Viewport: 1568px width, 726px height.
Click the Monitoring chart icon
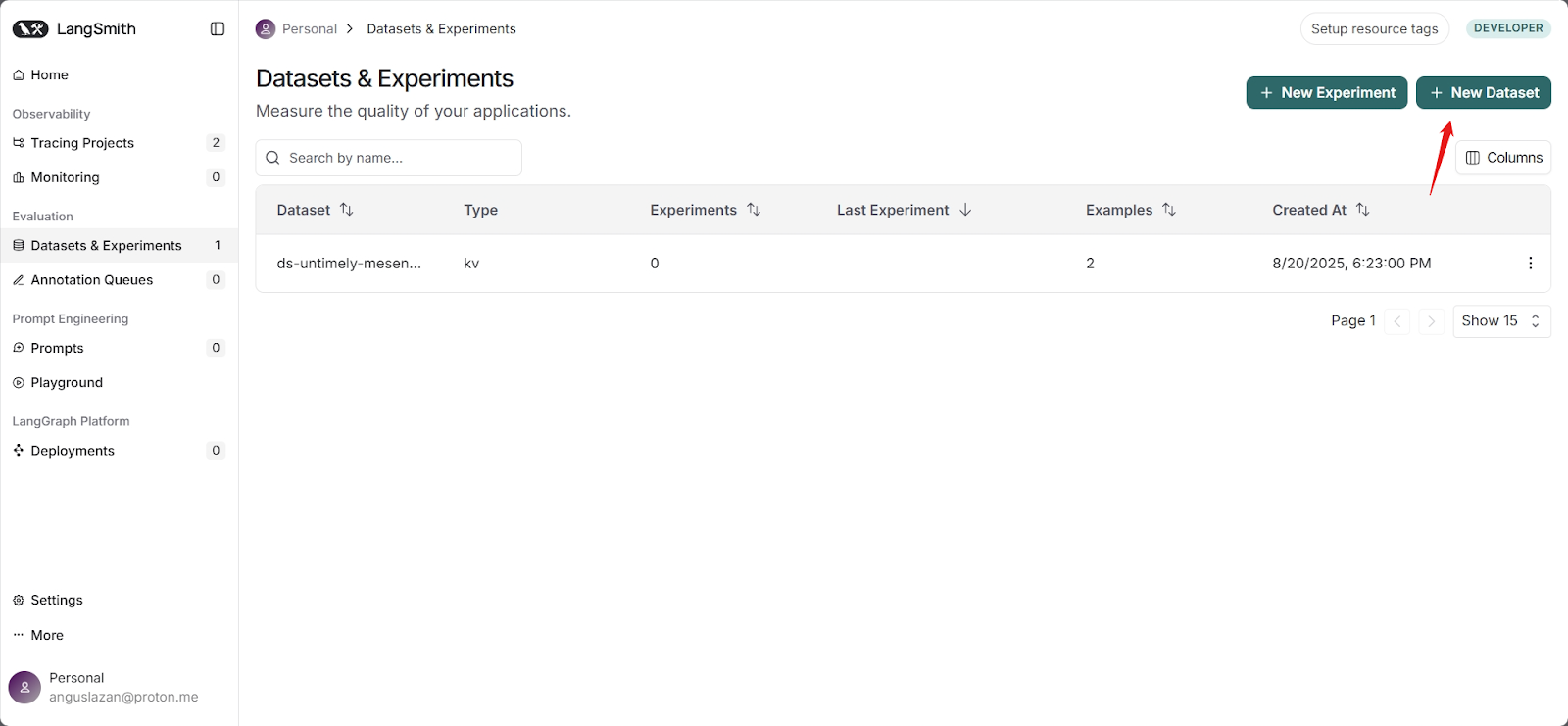point(18,177)
